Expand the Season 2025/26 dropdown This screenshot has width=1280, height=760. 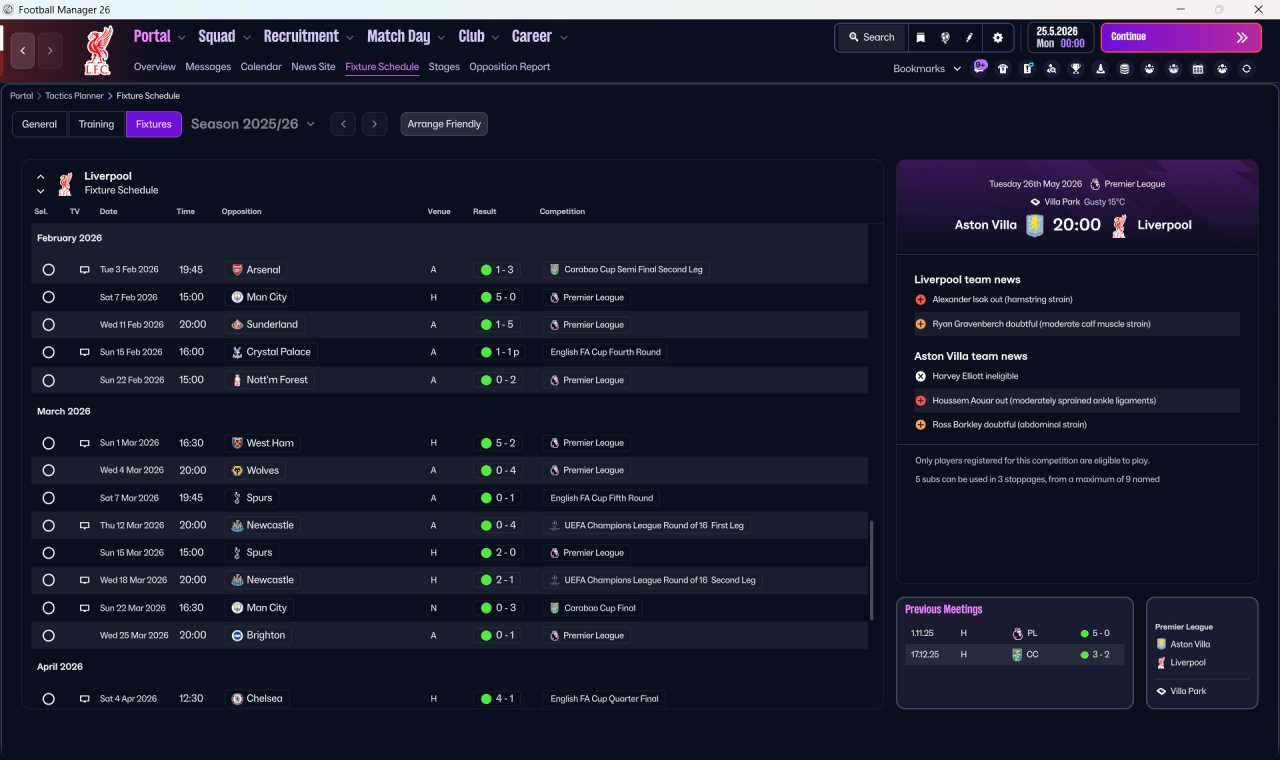coord(253,124)
